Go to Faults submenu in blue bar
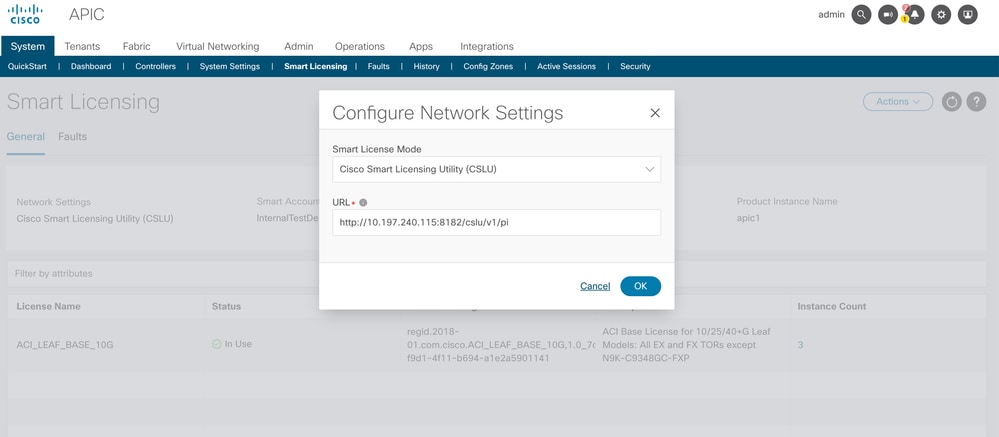Image resolution: width=999 pixels, height=437 pixels. pos(378,66)
